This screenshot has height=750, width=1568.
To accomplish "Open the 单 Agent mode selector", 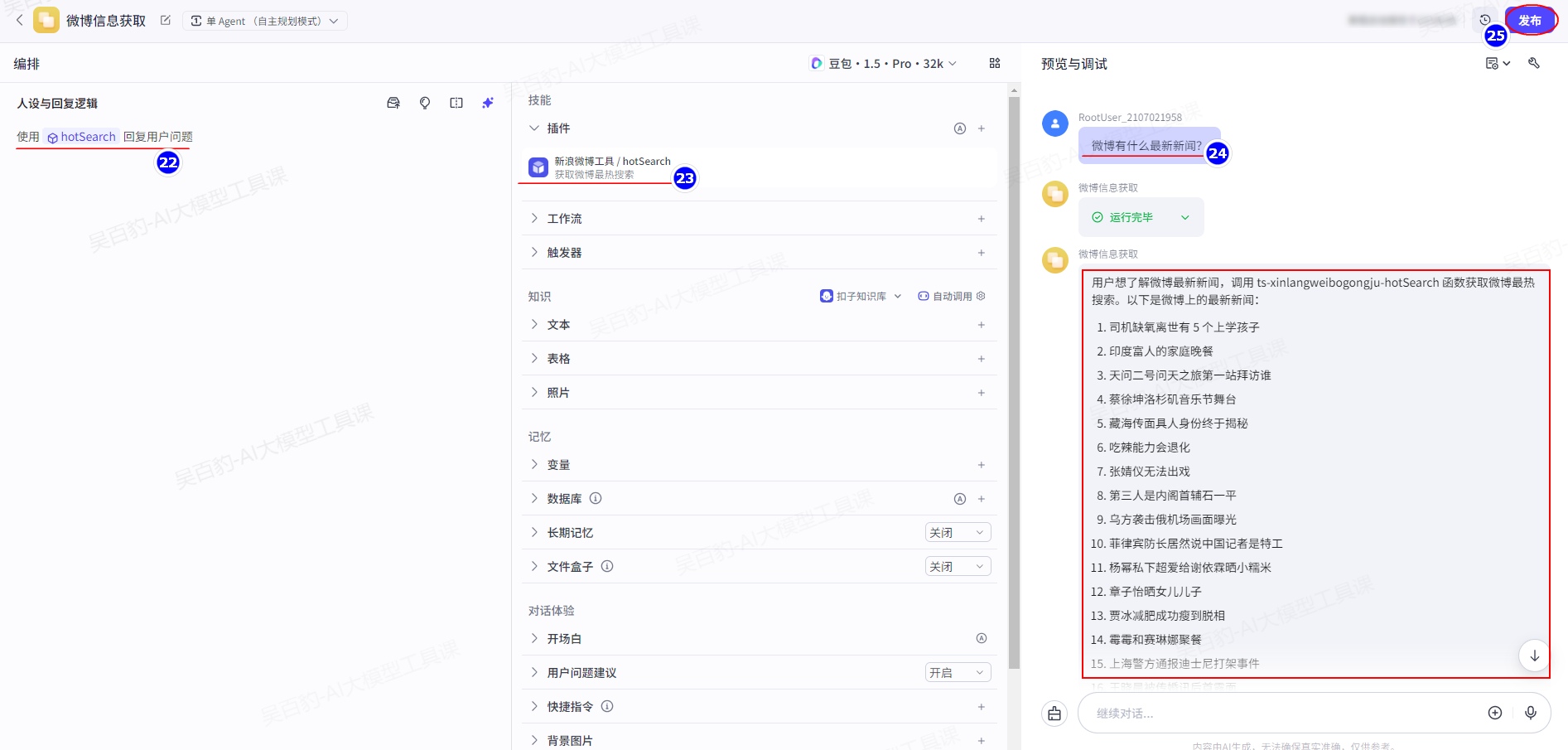I will click(264, 21).
